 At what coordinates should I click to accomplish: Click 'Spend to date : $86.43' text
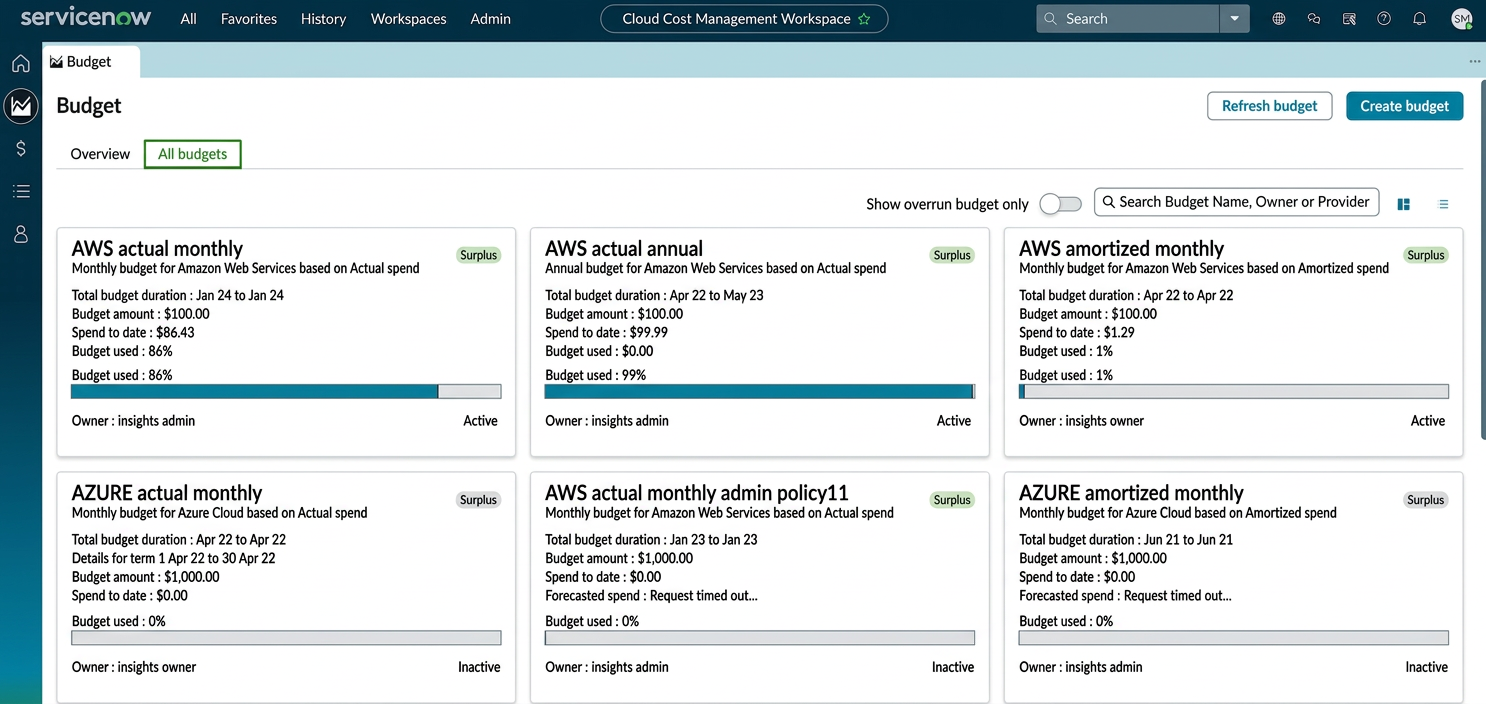(133, 332)
